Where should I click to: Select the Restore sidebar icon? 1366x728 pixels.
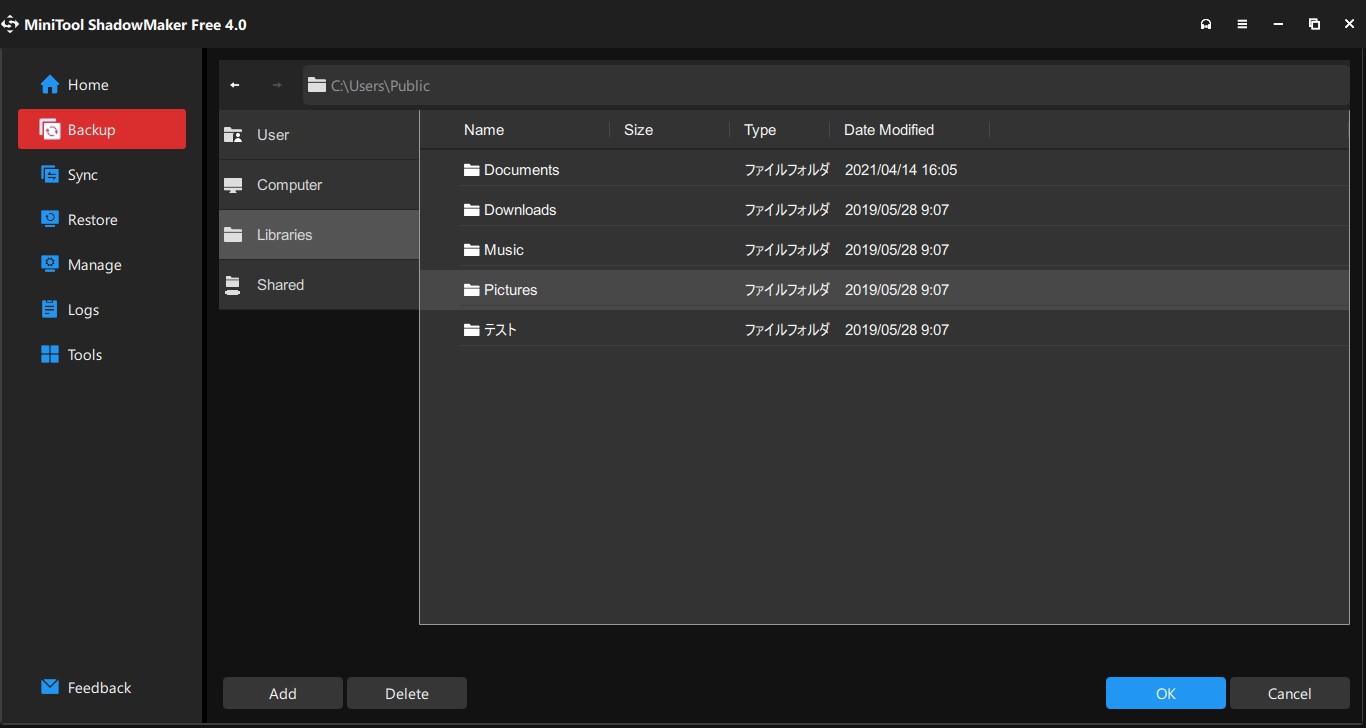click(50, 220)
